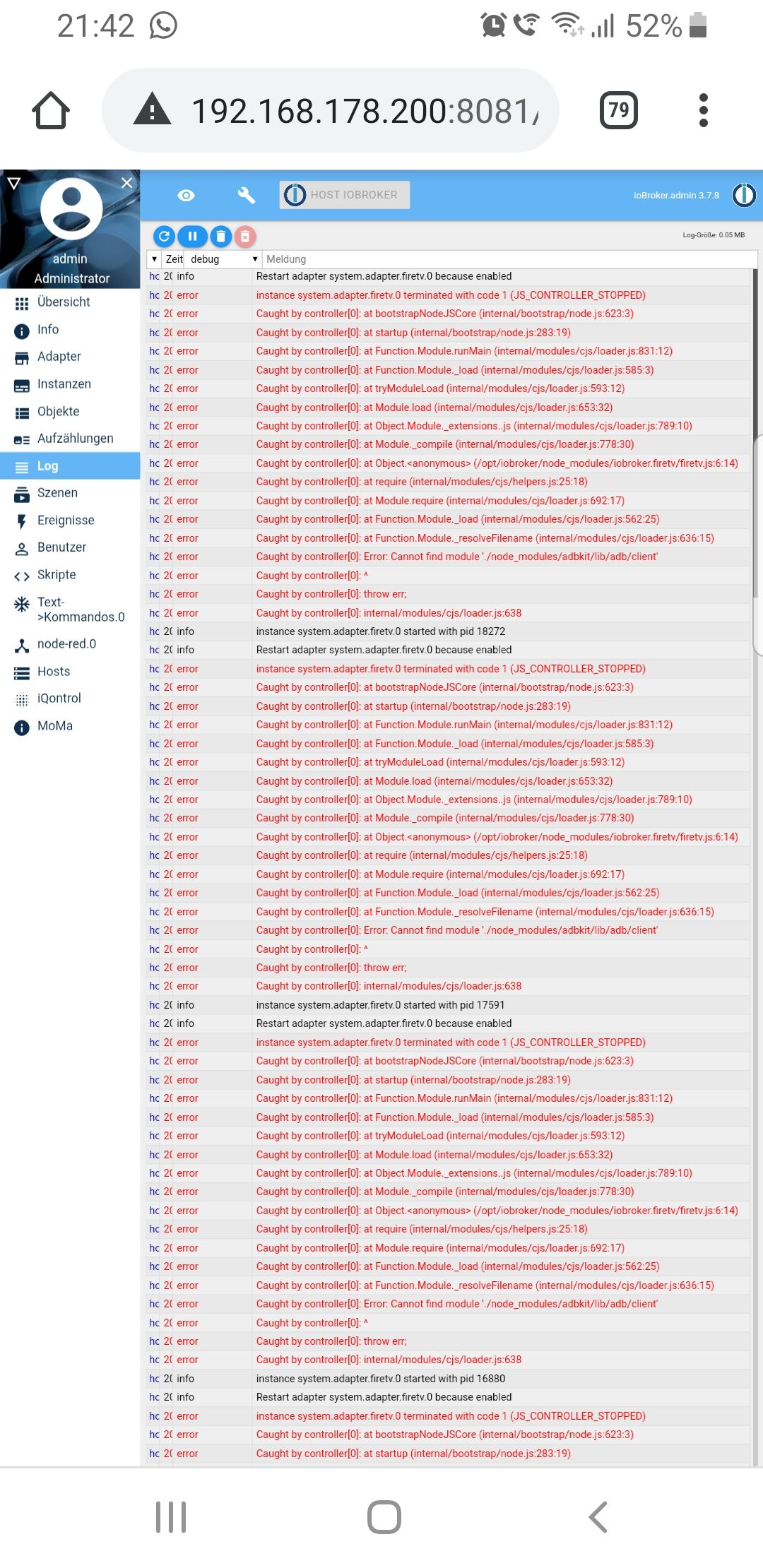
Task: Tap the Android back button
Action: point(598,1517)
